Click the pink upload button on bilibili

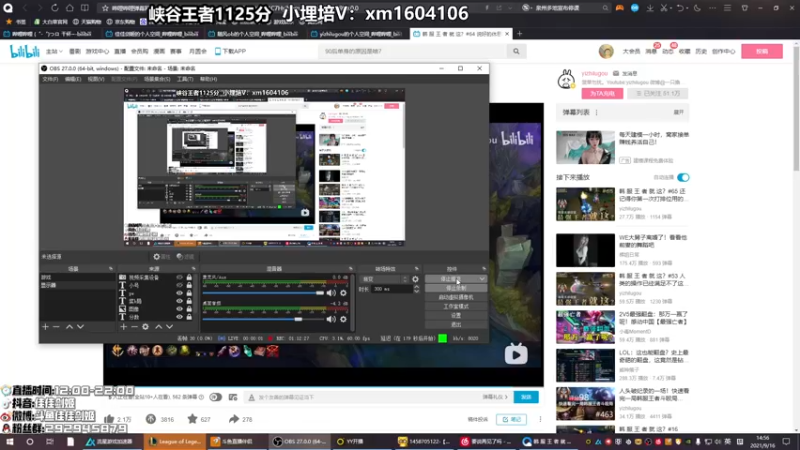click(x=762, y=51)
